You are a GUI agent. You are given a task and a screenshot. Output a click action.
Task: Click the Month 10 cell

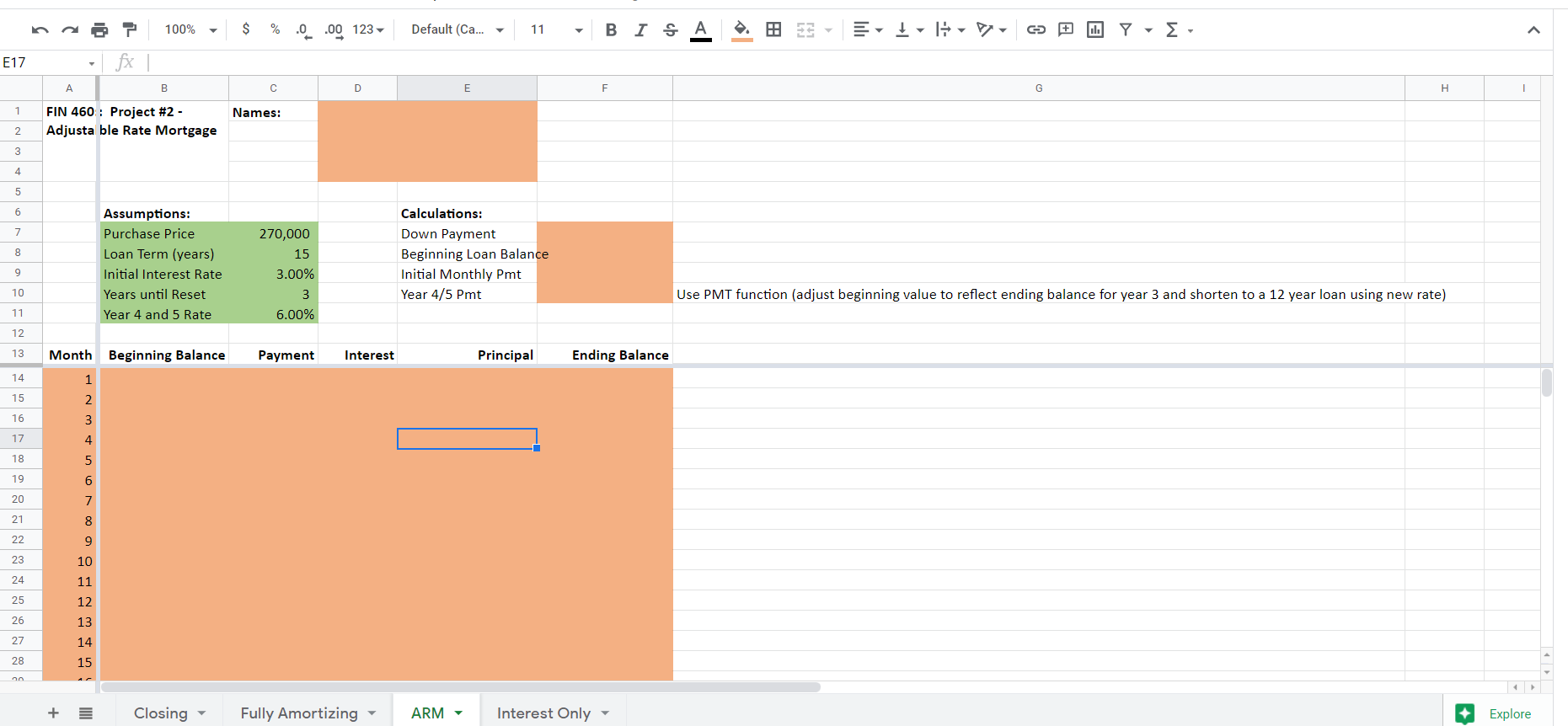[69, 561]
